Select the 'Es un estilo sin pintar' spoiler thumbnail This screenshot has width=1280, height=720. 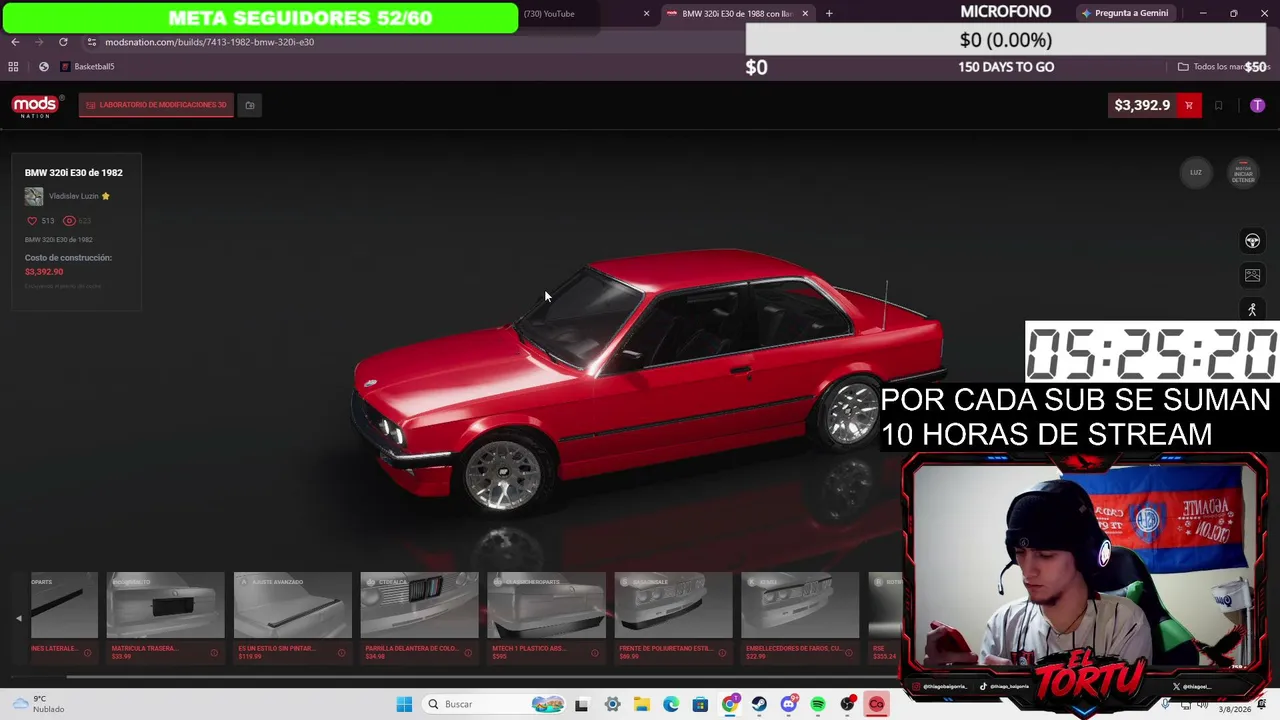coord(292,605)
